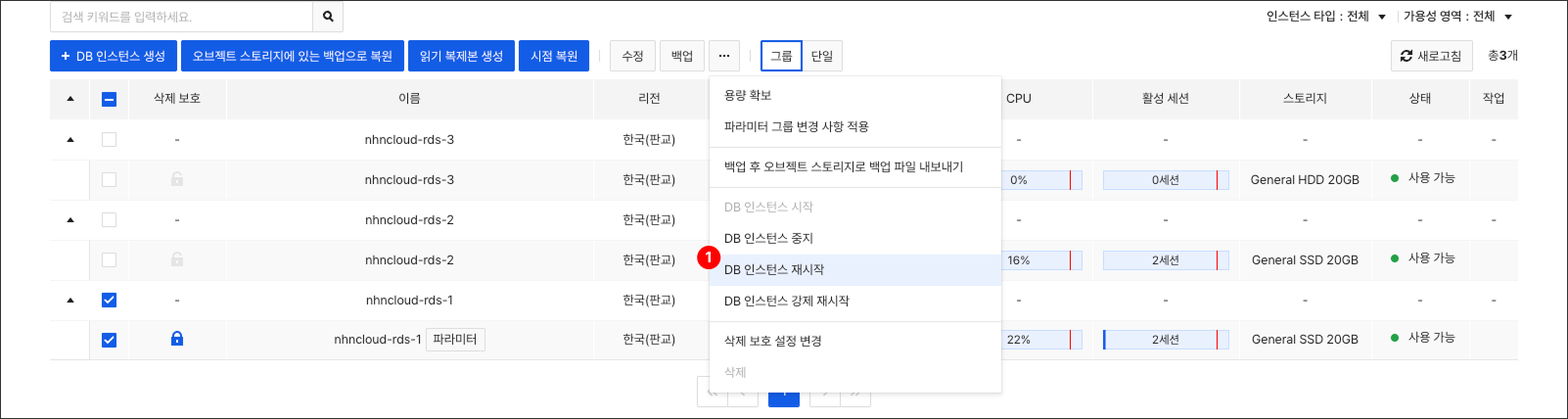This screenshot has height=419, width=1568.
Task: Click the 0세션 active session bar
Action: tap(1166, 180)
